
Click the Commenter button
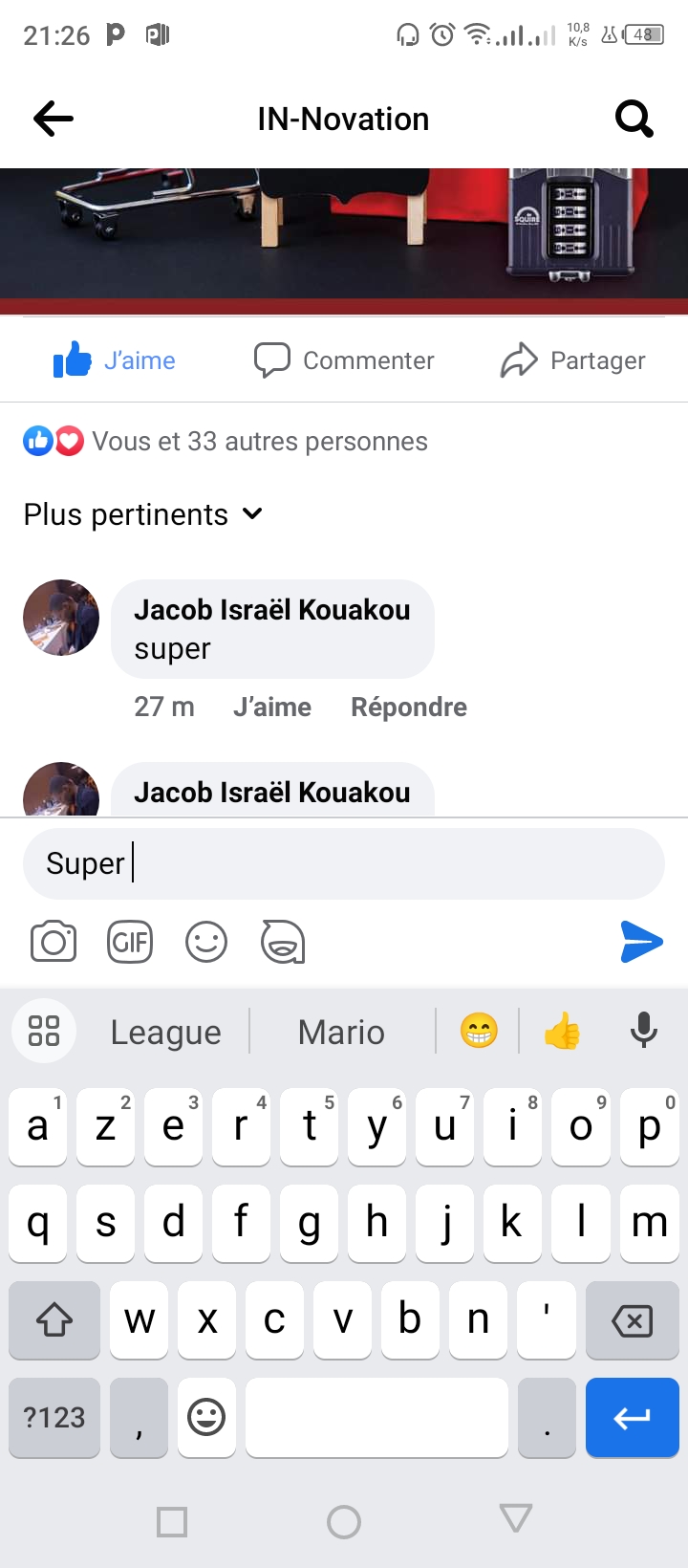click(344, 360)
